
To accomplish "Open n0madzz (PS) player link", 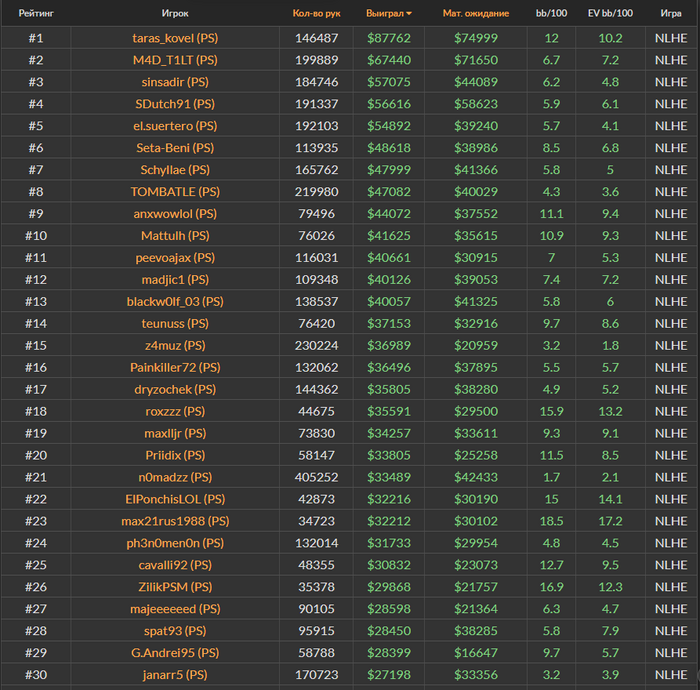I will (x=175, y=477).
